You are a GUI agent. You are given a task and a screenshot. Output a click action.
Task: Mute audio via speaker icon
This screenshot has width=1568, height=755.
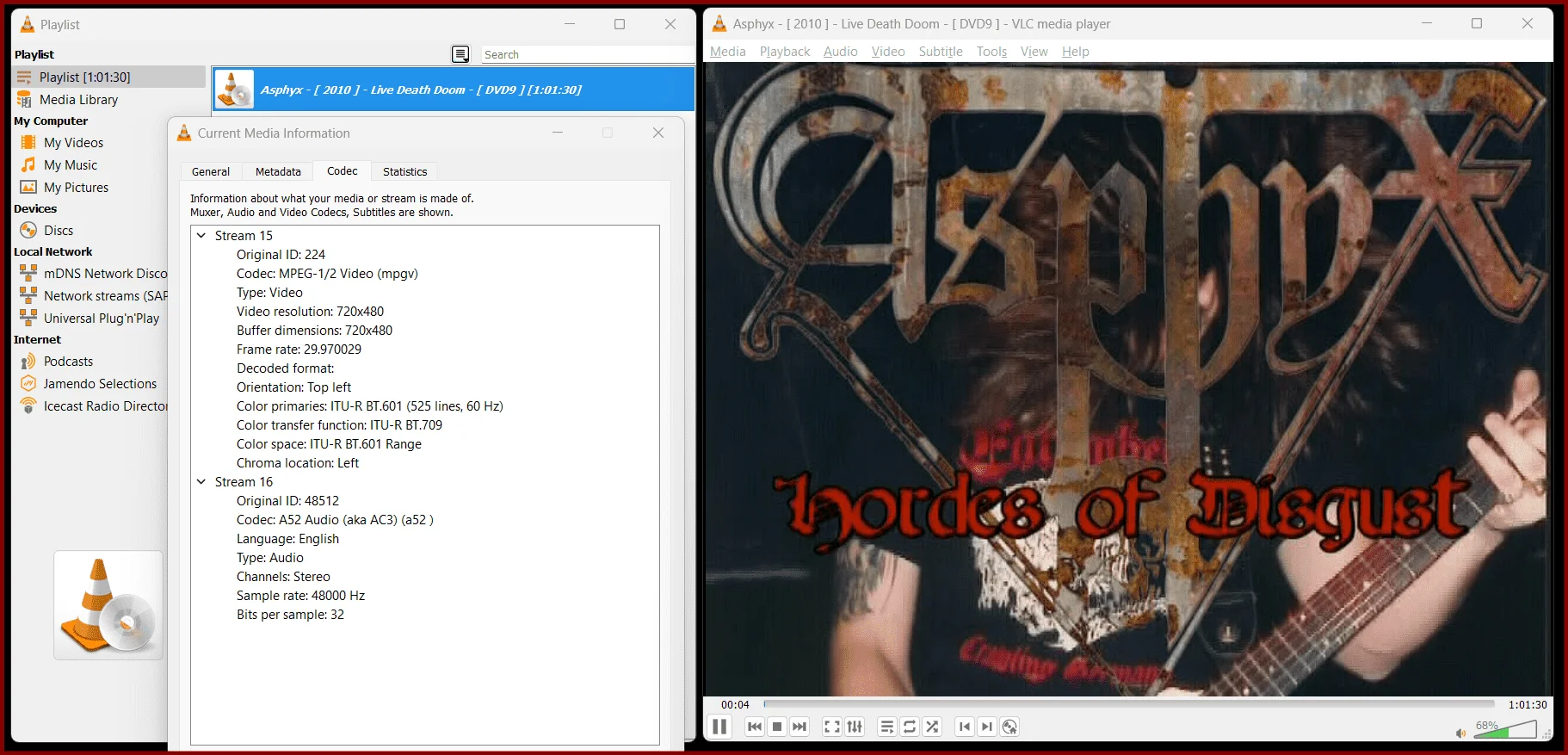[1460, 733]
